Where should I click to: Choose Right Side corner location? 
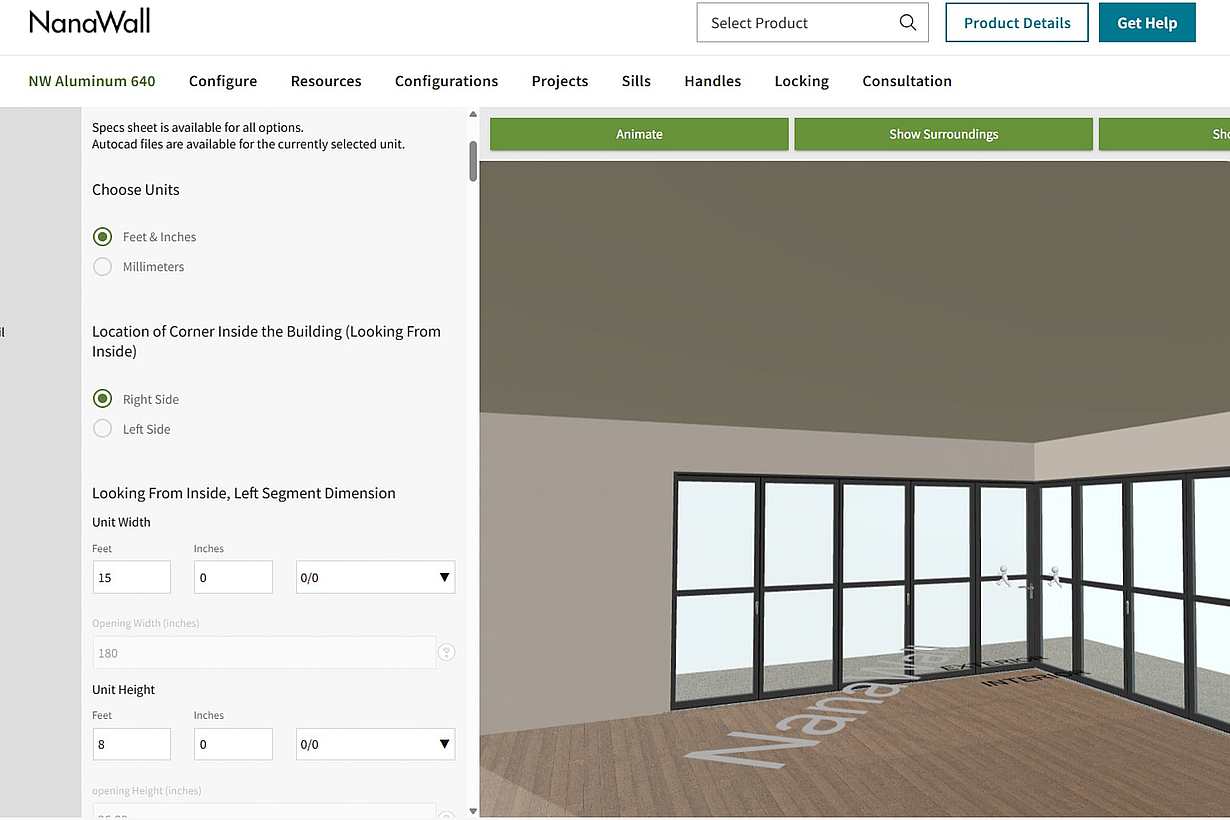pos(102,399)
